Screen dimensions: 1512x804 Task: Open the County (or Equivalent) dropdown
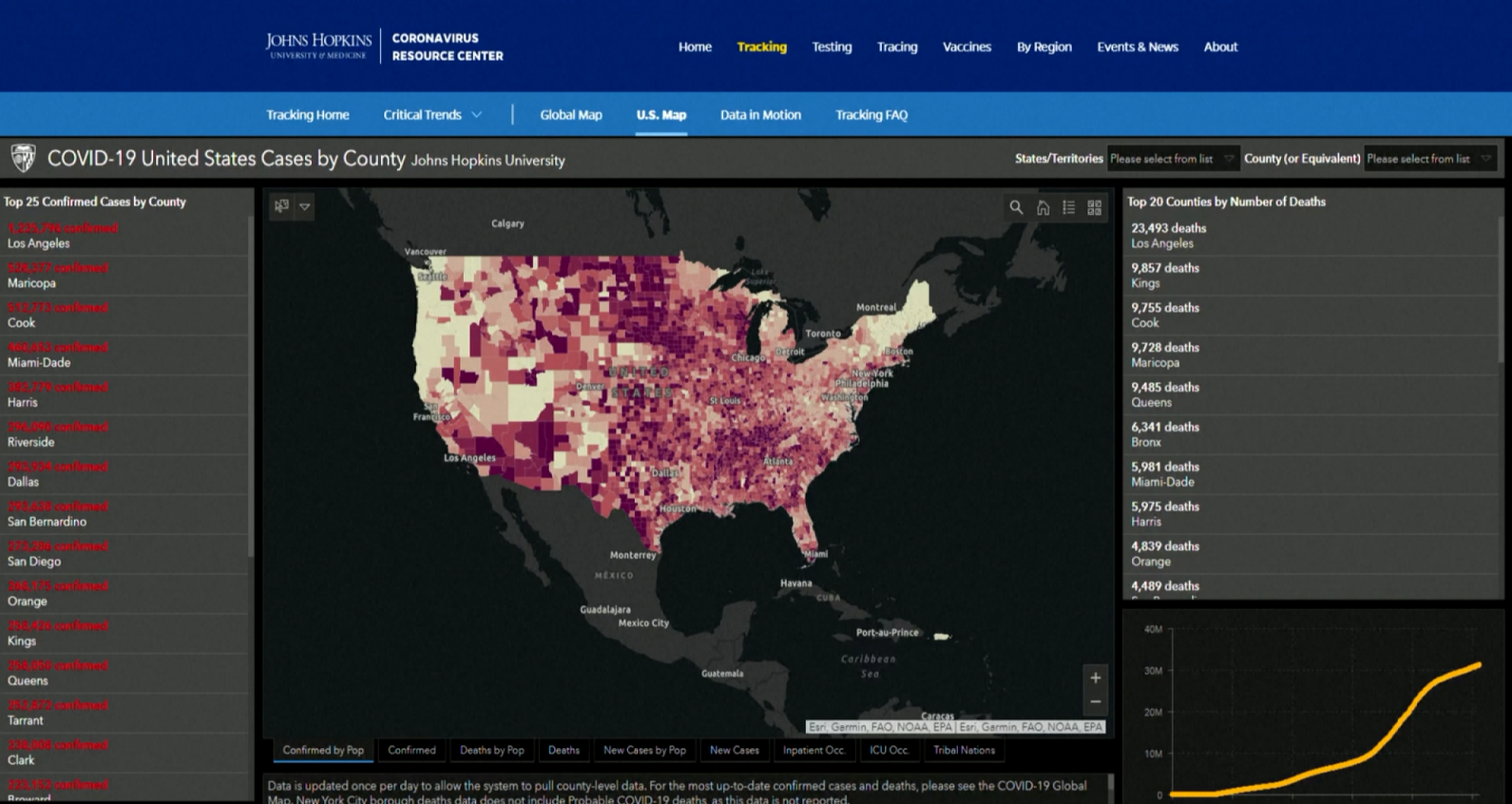1430,159
